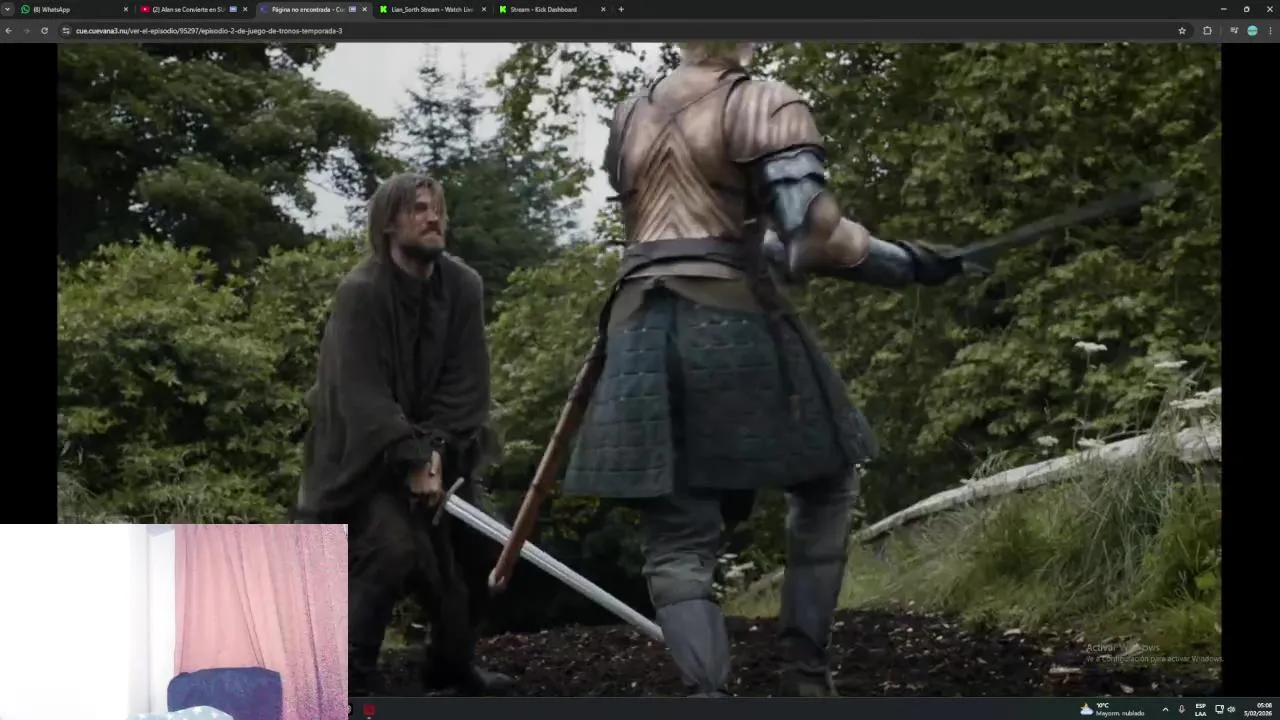The width and height of the screenshot is (1280, 720).
Task: Close the Alan se Convierte YouTube tab
Action: pyautogui.click(x=245, y=9)
